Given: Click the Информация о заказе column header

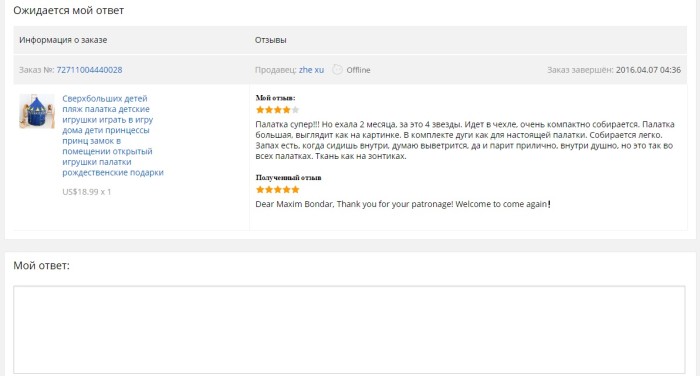Looking at the screenshot, I should click(x=63, y=40).
